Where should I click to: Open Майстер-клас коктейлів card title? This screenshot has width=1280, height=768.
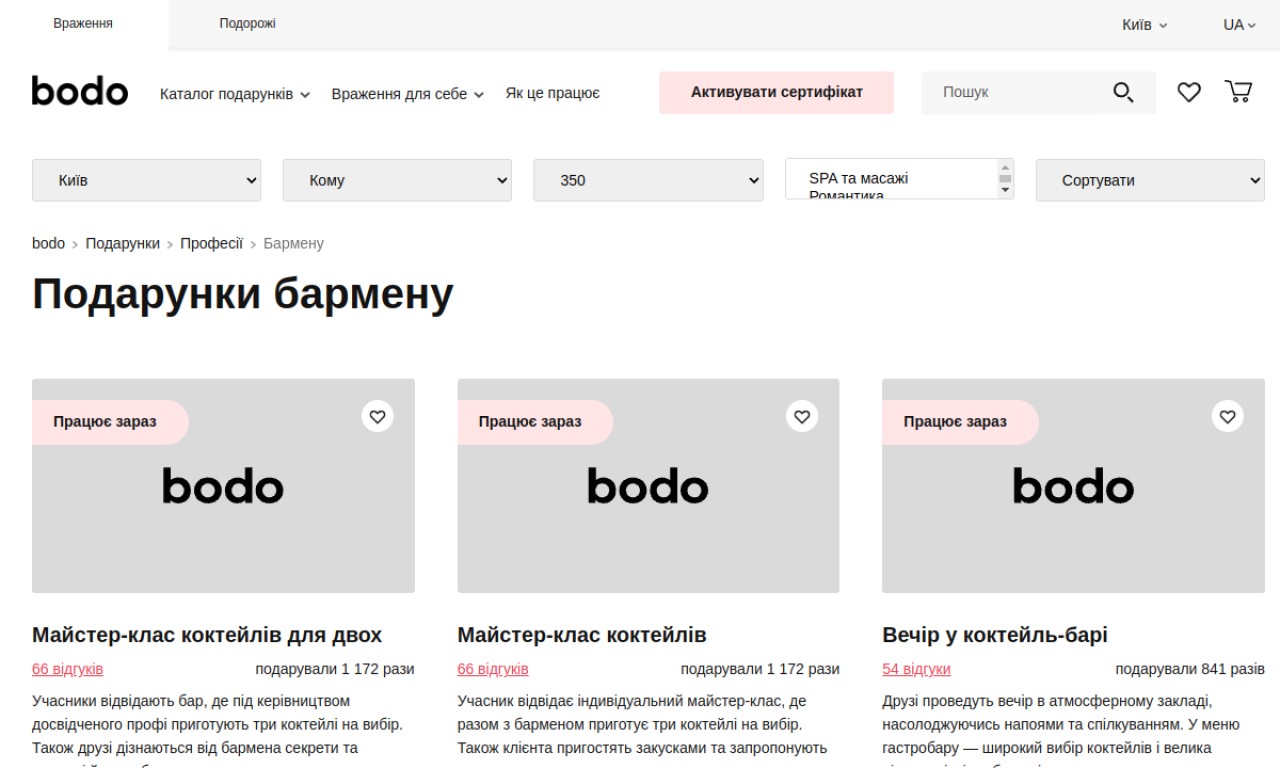[582, 635]
